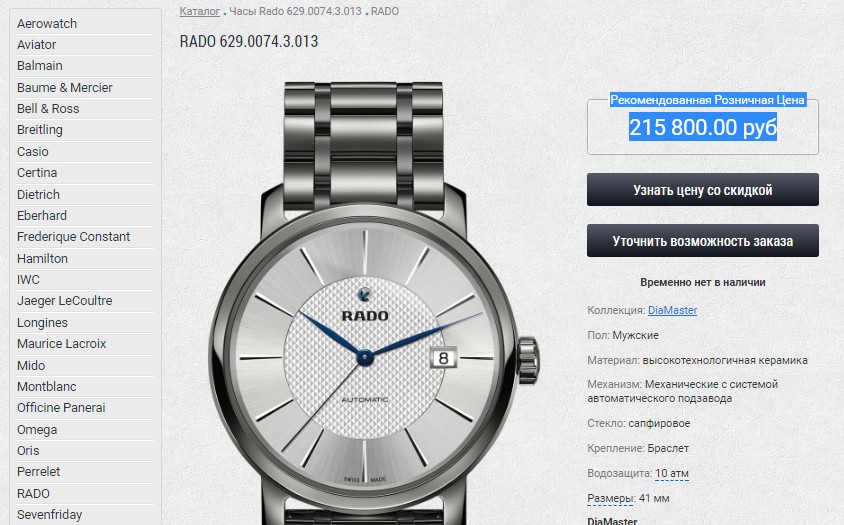
Task: Click 'Уточнить возможность заказа' button
Action: tap(702, 241)
